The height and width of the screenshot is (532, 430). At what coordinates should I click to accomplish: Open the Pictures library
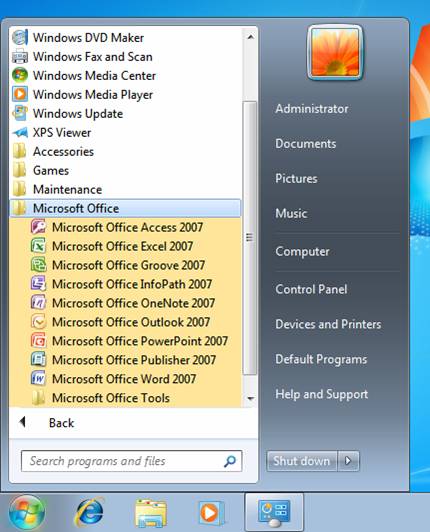pos(296,178)
